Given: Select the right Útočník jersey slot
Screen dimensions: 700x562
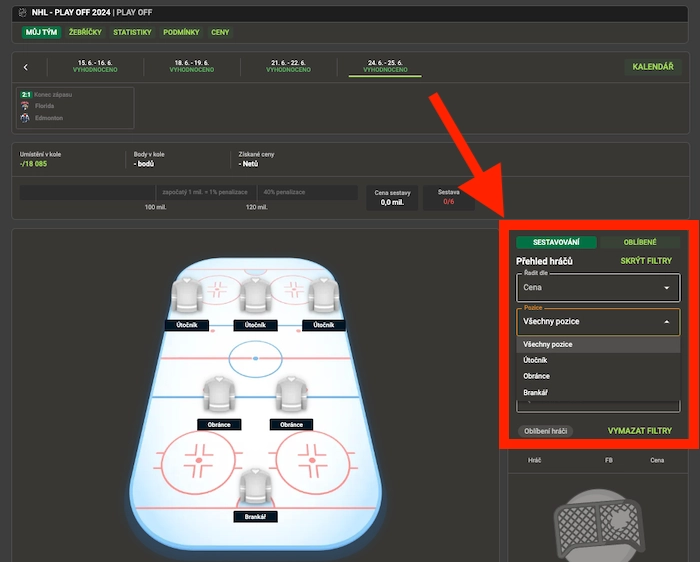Looking at the screenshot, I should (322, 297).
